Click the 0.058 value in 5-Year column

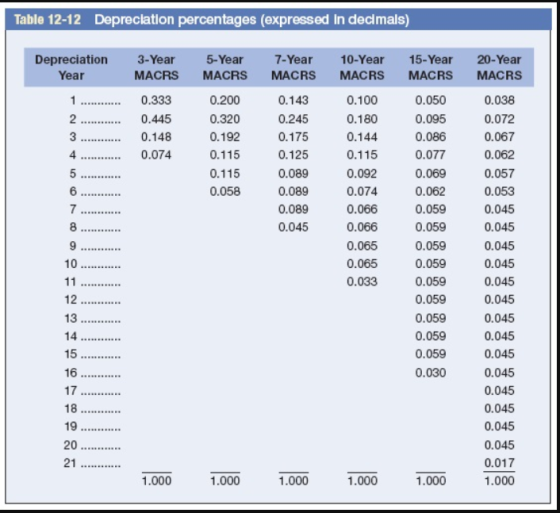coord(225,191)
